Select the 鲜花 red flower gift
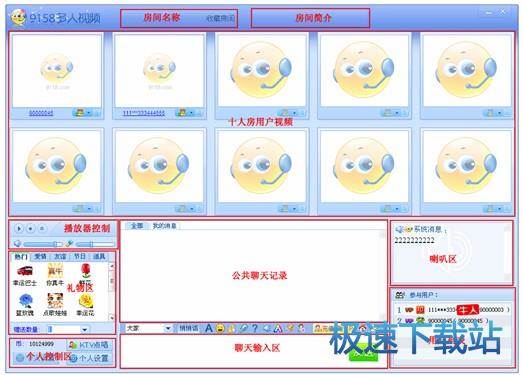Screen dimensions: 523x375 pyautogui.click(x=85, y=275)
